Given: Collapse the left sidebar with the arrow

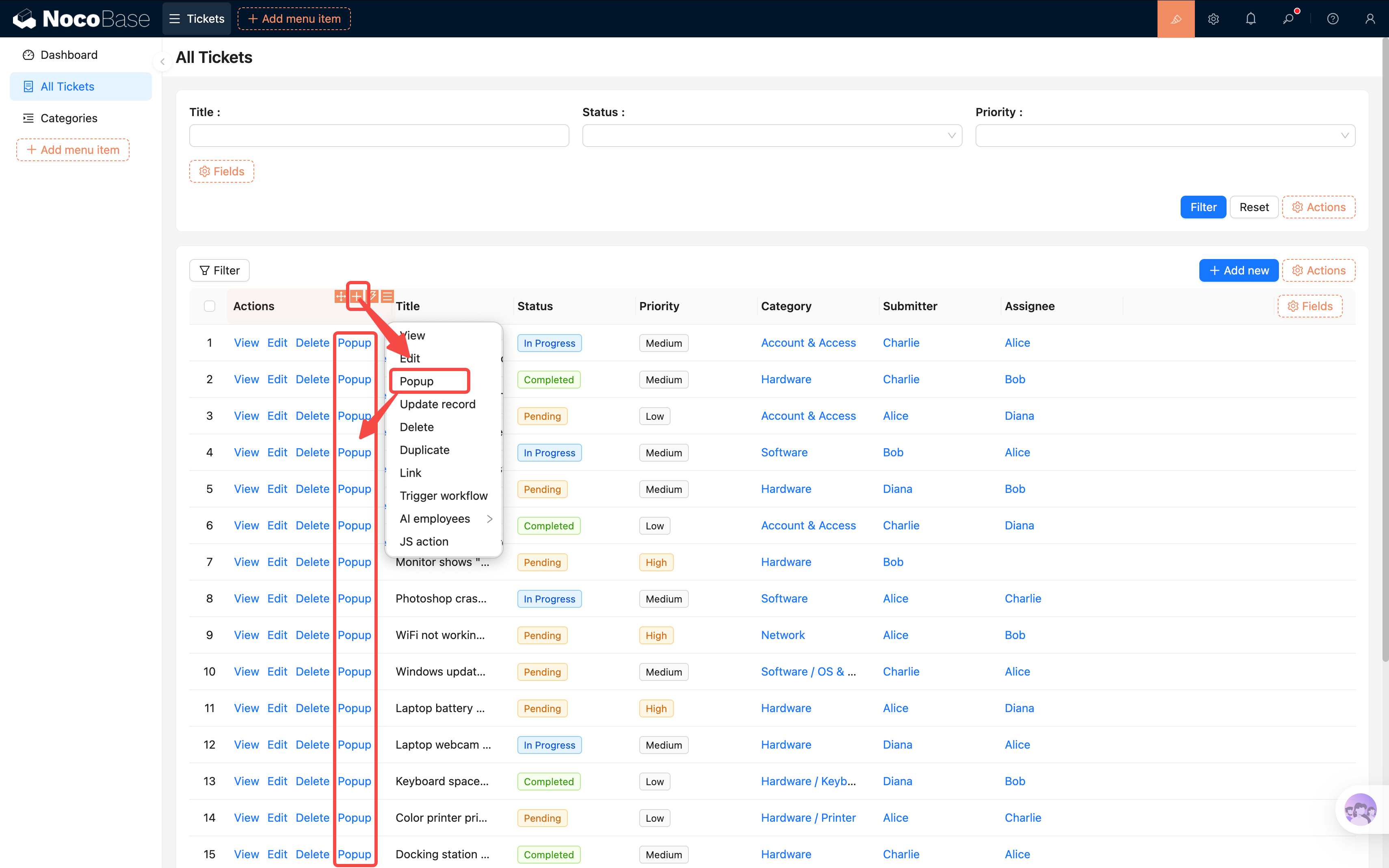Looking at the screenshot, I should pos(162,61).
